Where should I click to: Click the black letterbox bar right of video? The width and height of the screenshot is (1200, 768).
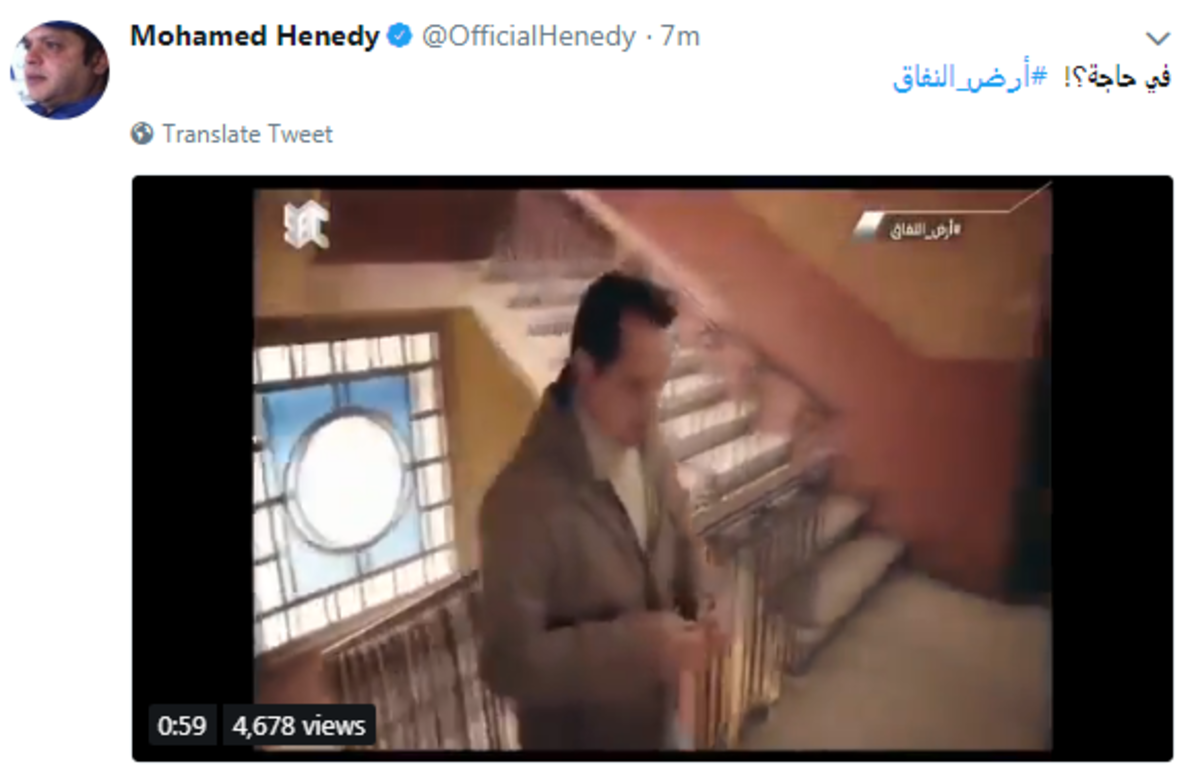[1112, 468]
